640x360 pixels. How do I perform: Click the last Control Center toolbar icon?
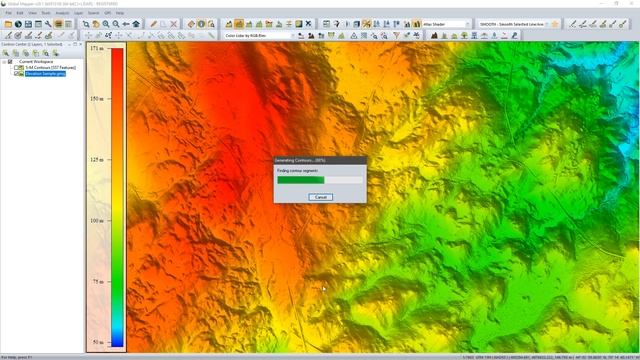tap(56, 53)
